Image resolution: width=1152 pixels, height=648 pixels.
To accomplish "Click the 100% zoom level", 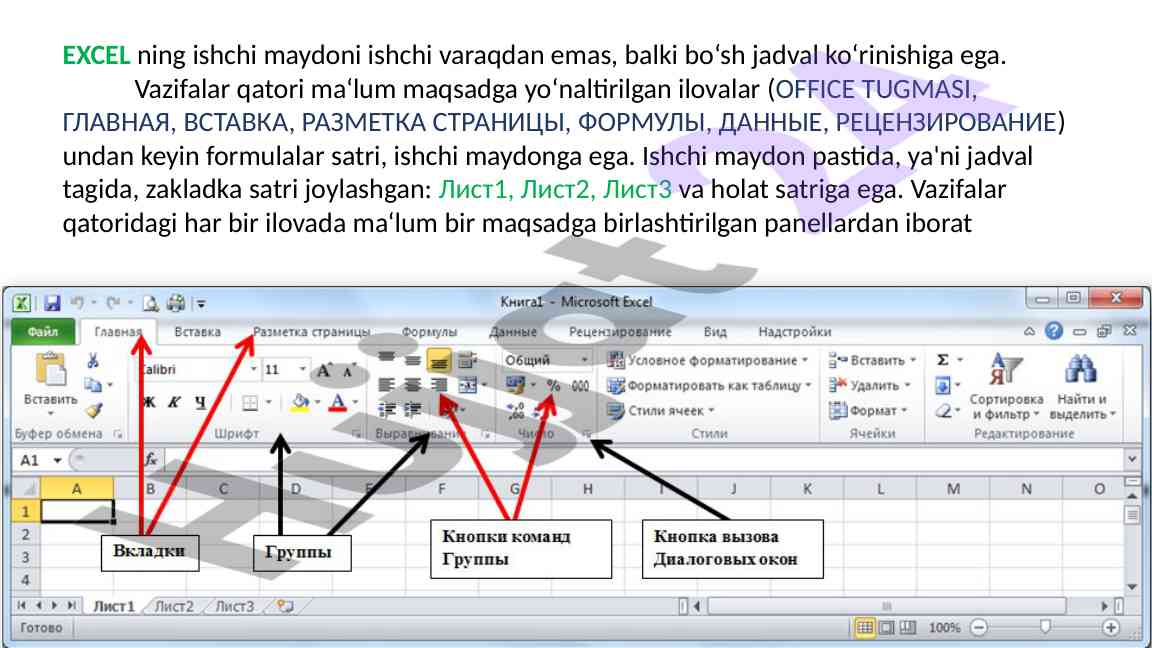I will tap(944, 627).
